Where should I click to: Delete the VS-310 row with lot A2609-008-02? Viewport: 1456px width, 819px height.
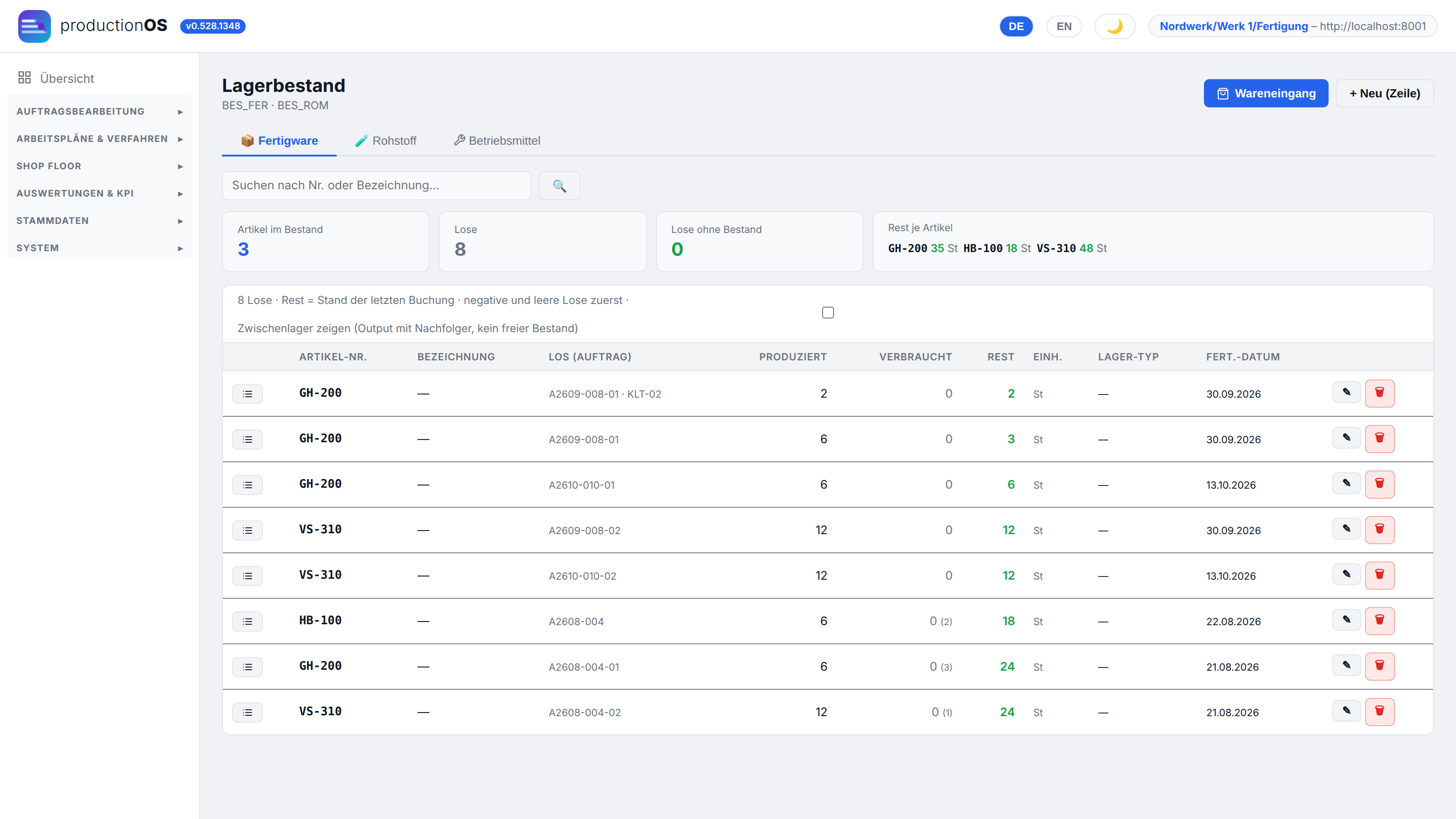point(1380,530)
